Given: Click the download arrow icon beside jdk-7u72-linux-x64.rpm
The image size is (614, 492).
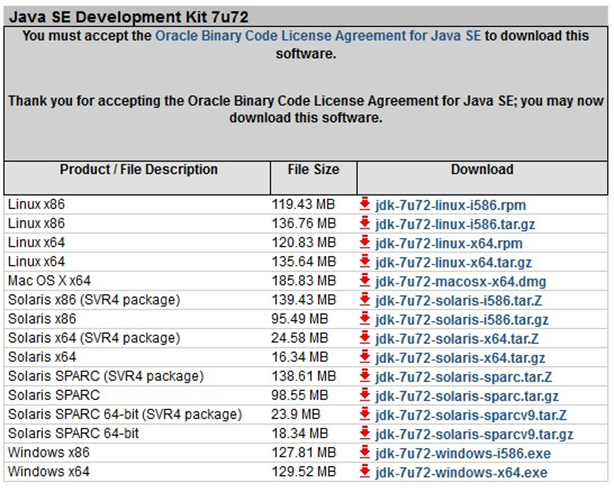Looking at the screenshot, I should coord(365,243).
